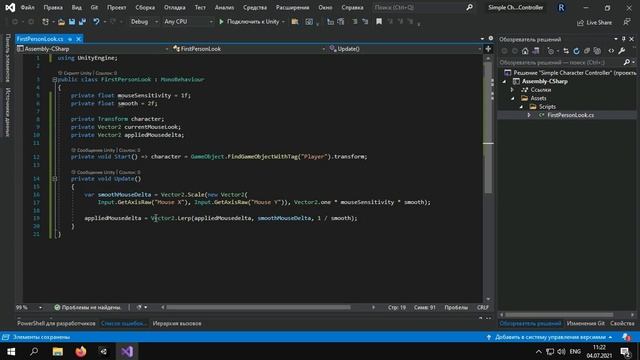The image size is (640, 360).
Task: Collapse the Scripts folder node
Action: (521, 107)
